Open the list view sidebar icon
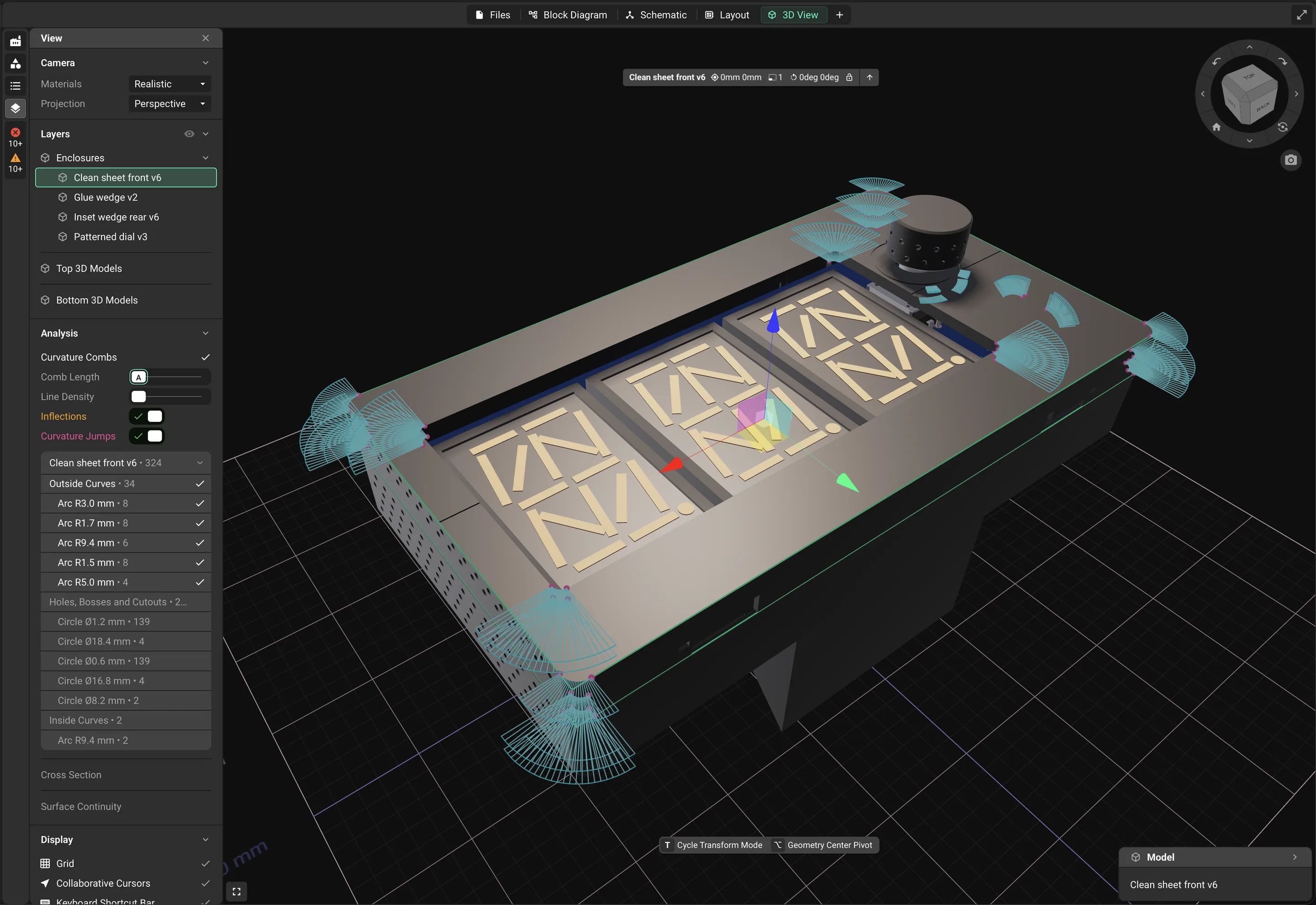 point(15,85)
